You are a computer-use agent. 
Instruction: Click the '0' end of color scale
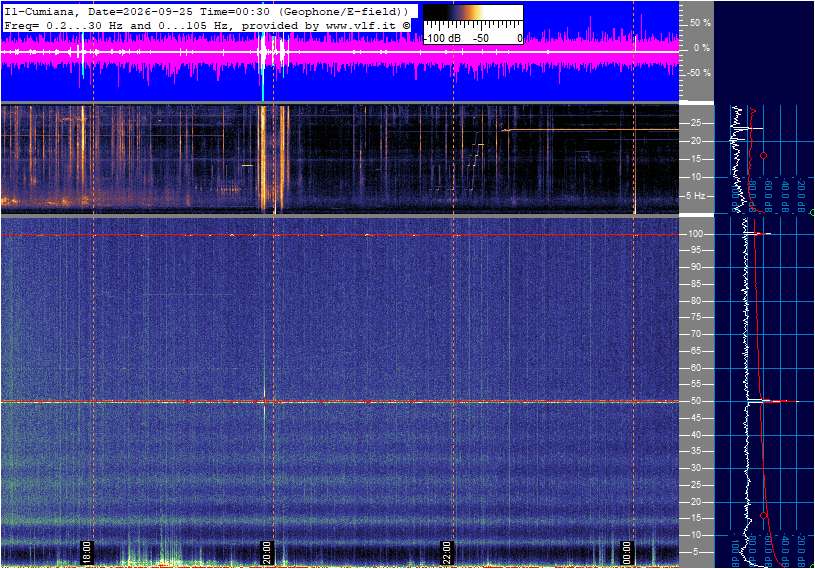click(x=519, y=38)
